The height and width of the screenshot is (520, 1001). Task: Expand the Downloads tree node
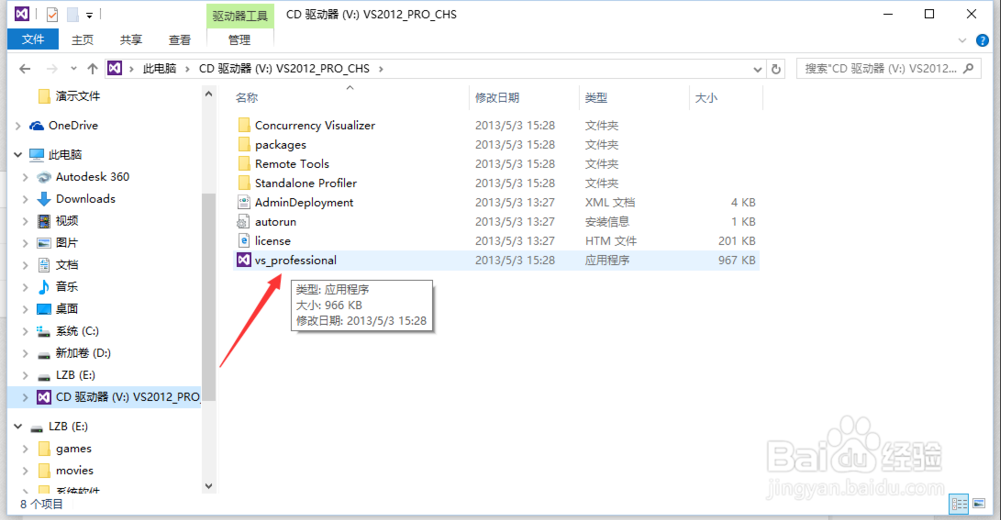pos(26,199)
